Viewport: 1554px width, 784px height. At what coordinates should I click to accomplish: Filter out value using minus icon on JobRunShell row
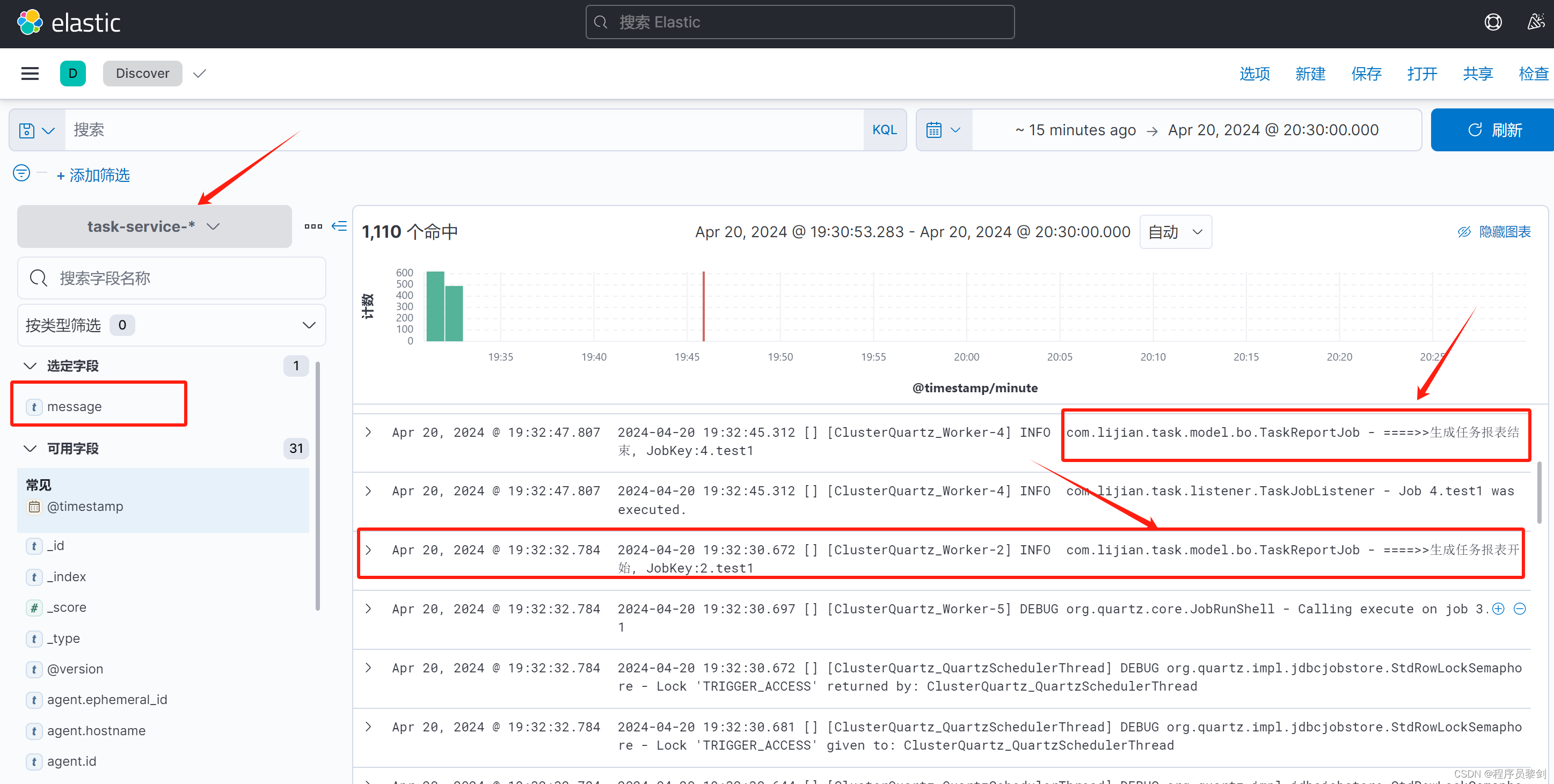(1520, 609)
